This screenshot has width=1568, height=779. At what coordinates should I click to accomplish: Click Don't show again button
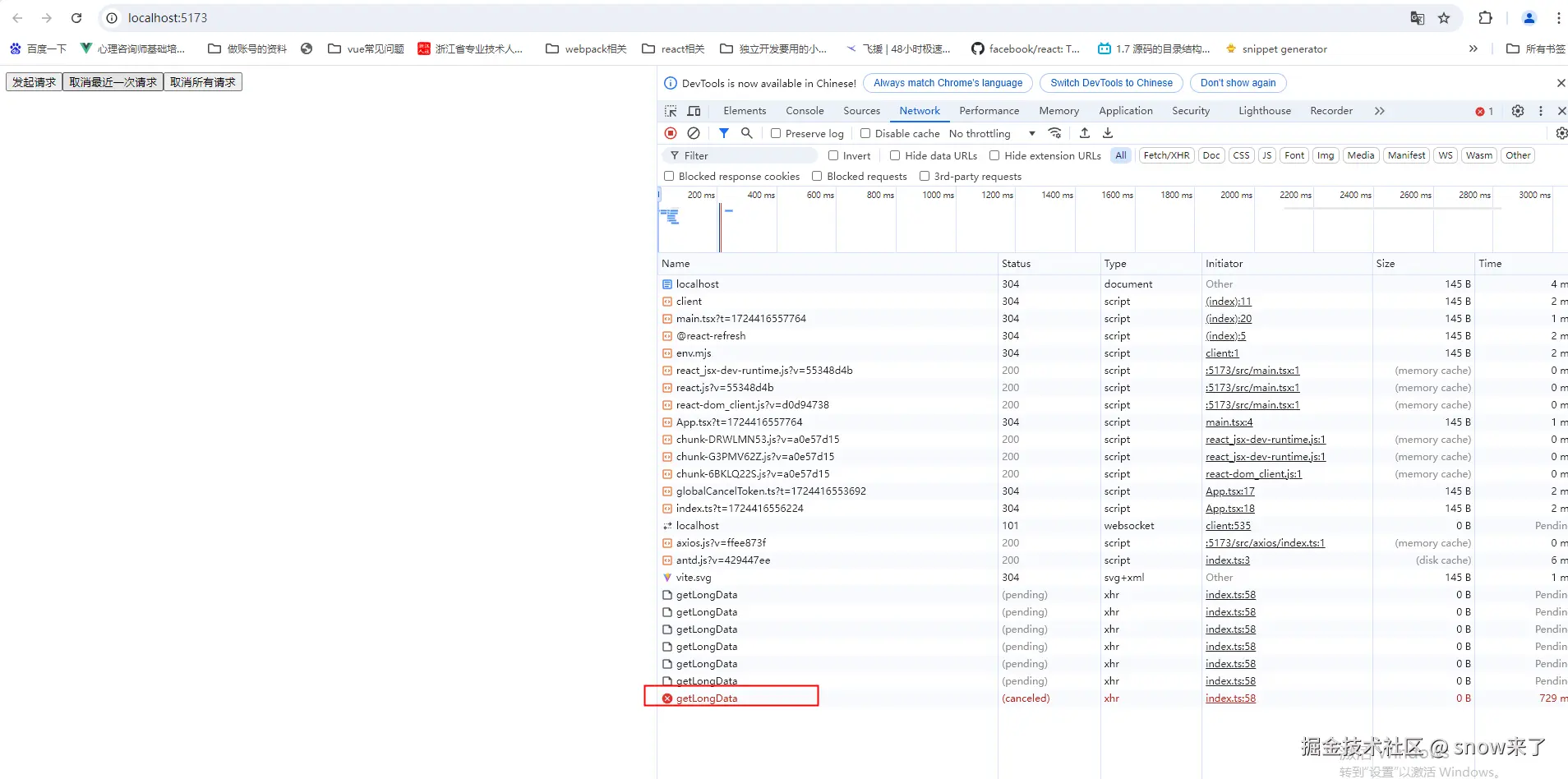point(1238,83)
